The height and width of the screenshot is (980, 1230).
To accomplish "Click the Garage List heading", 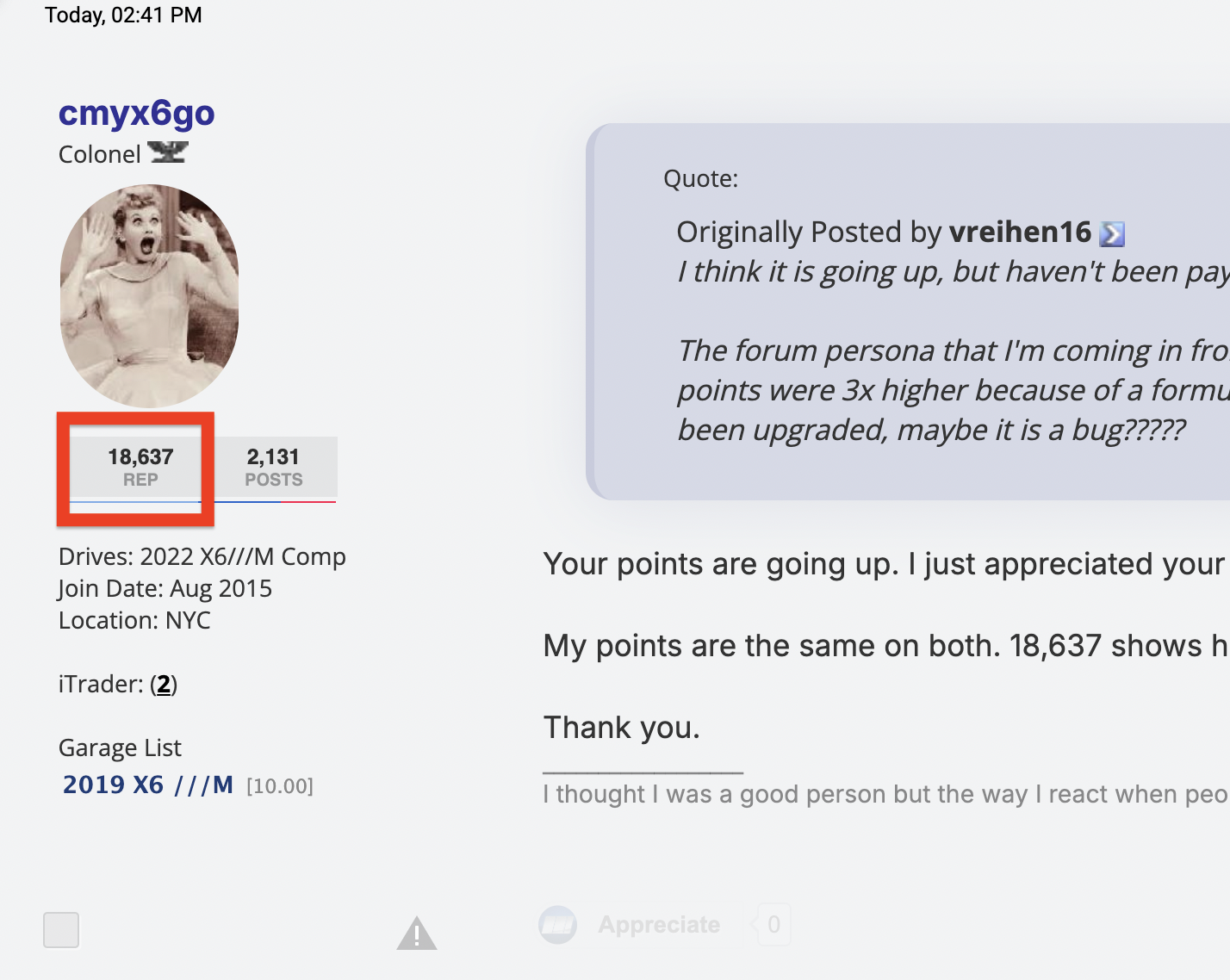I will (x=120, y=747).
